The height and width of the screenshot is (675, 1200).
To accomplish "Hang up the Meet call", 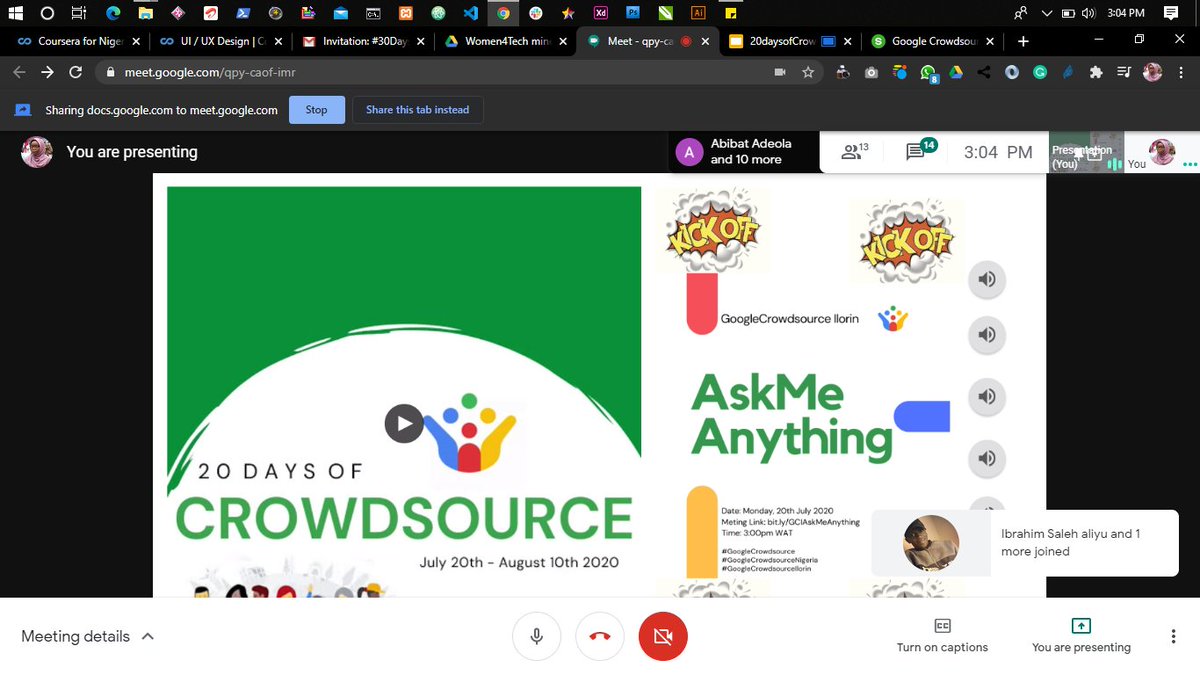I will [600, 636].
